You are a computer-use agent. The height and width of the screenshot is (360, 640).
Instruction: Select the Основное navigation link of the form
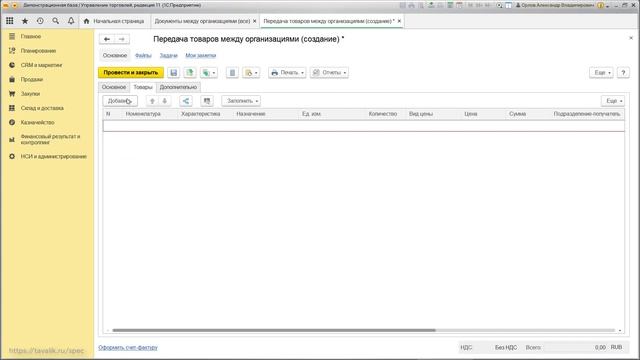click(115, 56)
